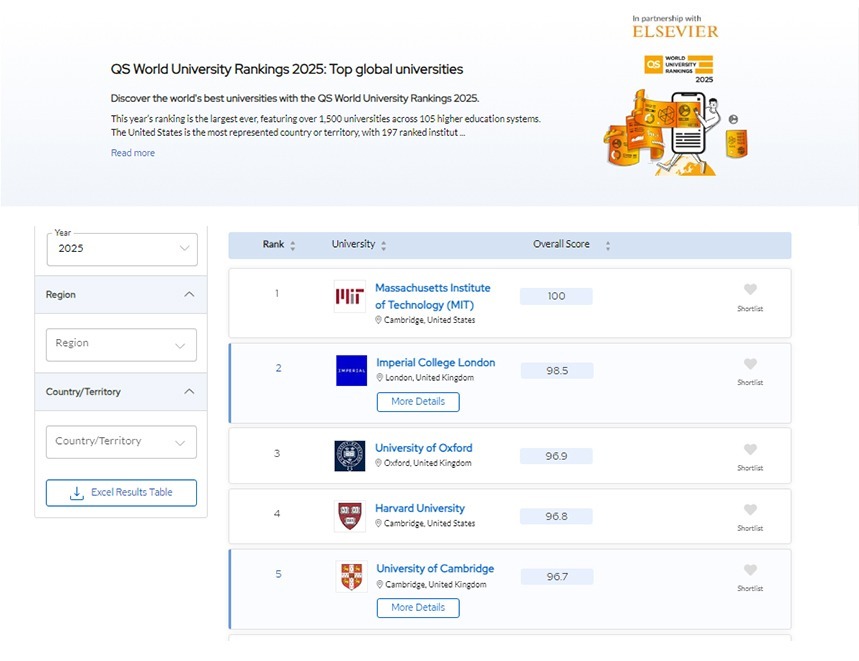Click location pin beside Cambridge, United States under MIT
859x661 pixels.
378,320
